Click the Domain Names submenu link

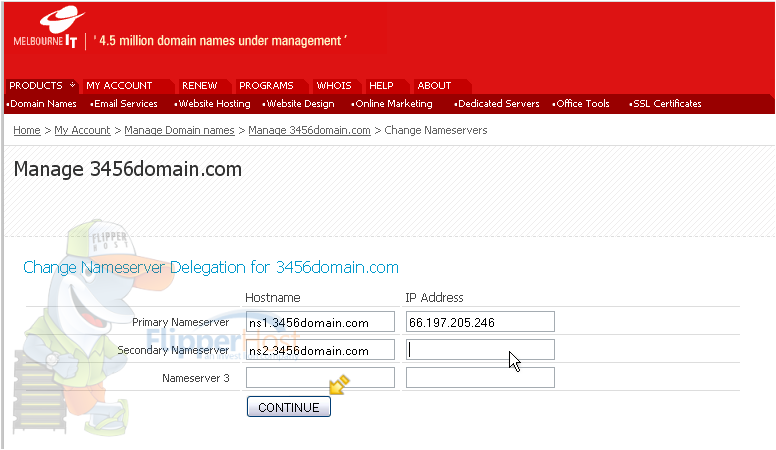click(x=42, y=103)
